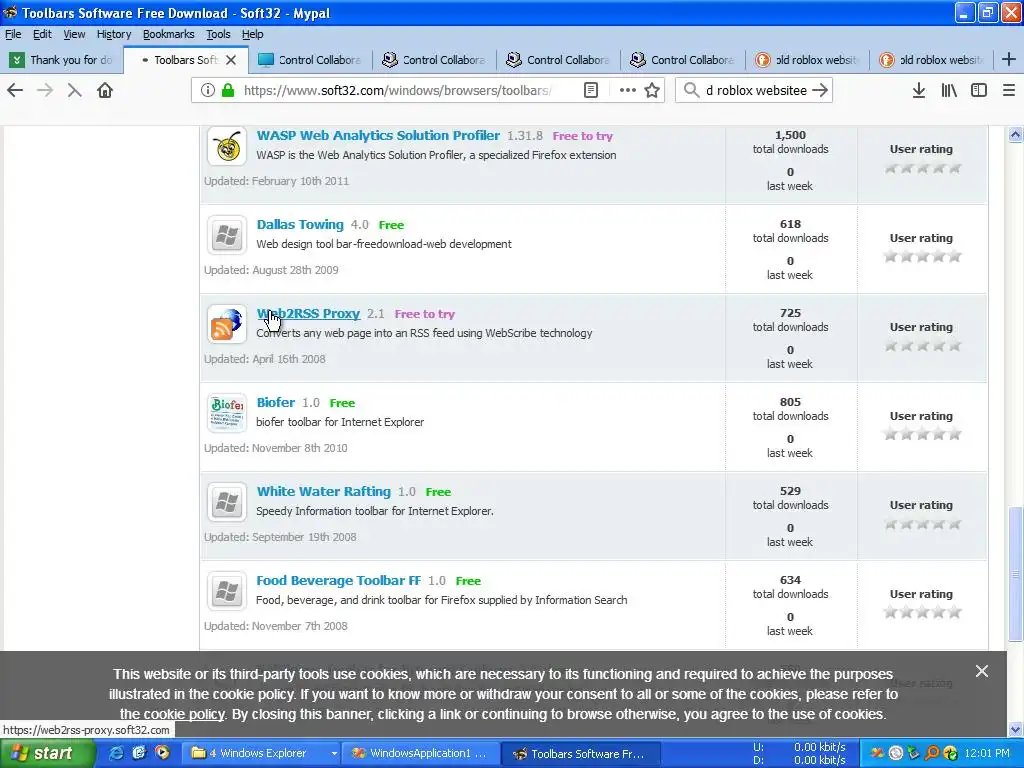Open a new tab with plus

[1008, 59]
